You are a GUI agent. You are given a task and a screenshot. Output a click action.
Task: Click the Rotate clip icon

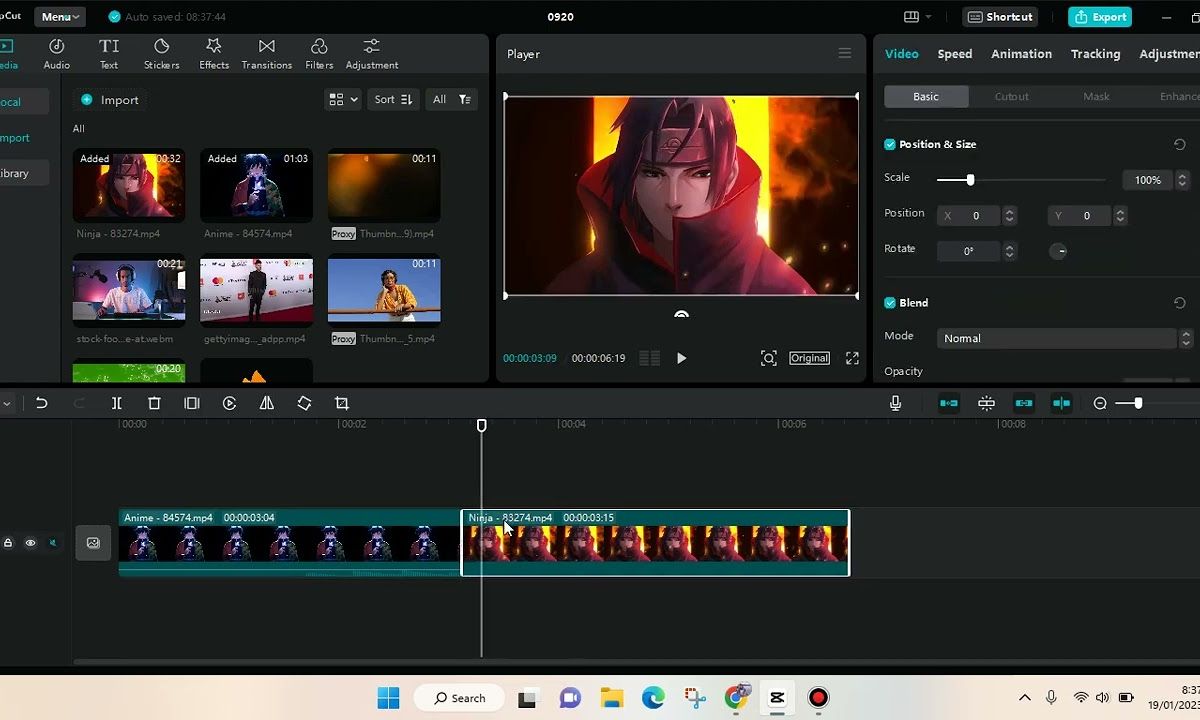coord(304,403)
